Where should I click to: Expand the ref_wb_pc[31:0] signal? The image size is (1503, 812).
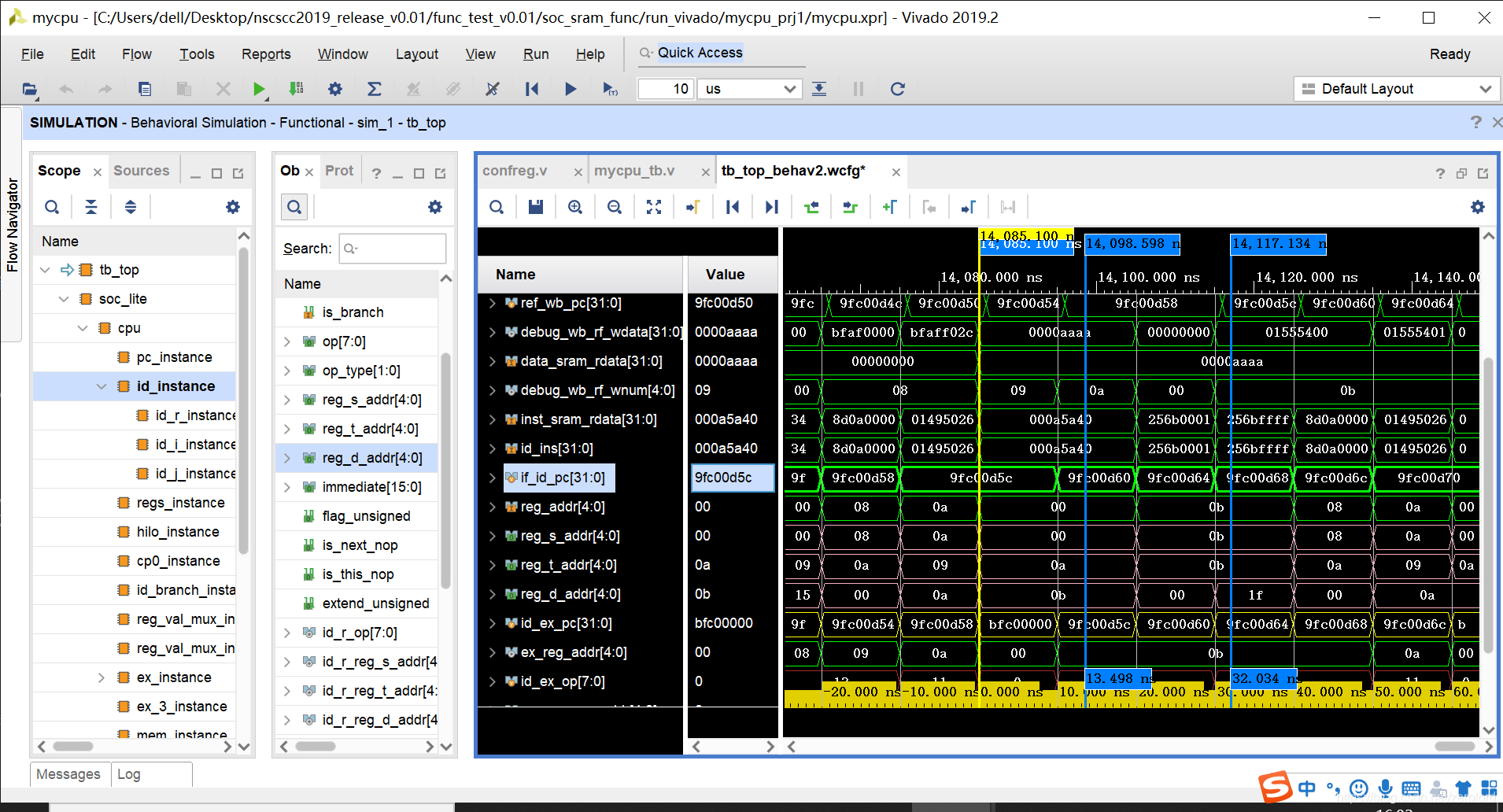click(x=493, y=303)
